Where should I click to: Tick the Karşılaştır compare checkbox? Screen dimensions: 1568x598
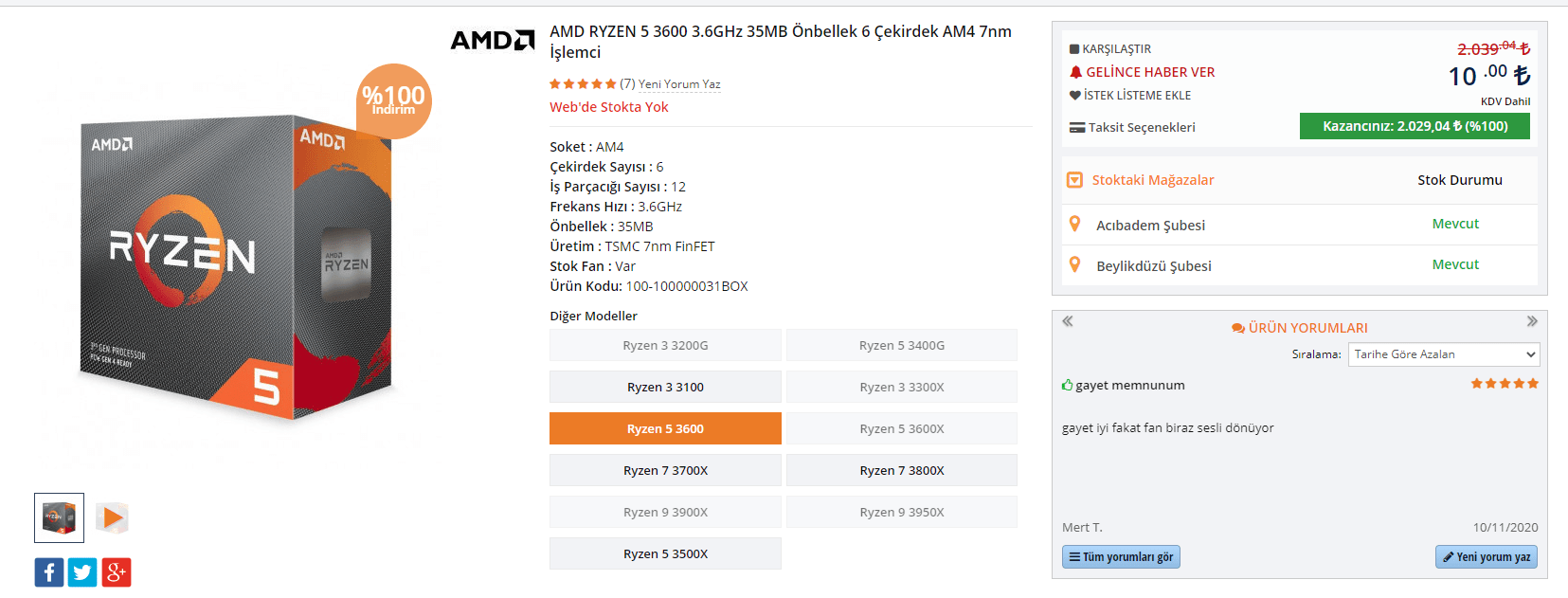point(1074,49)
